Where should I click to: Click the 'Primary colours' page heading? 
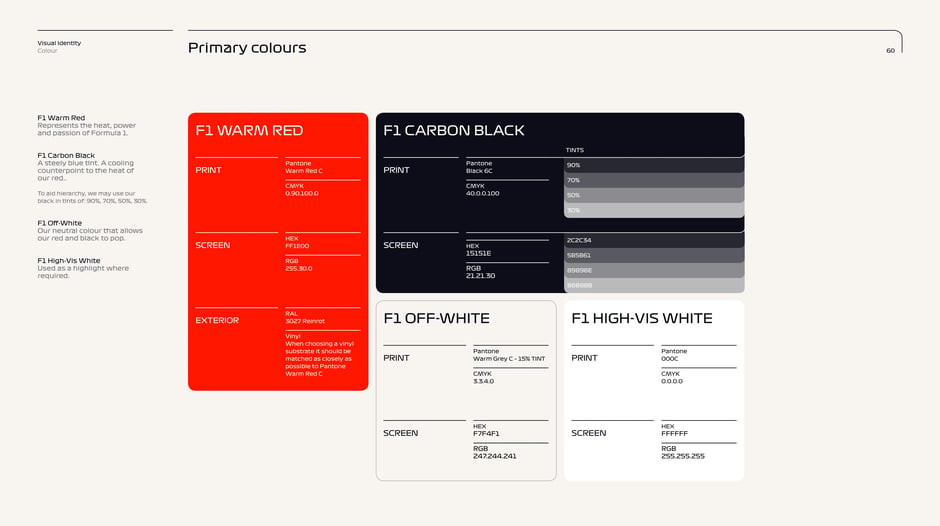tap(247, 48)
